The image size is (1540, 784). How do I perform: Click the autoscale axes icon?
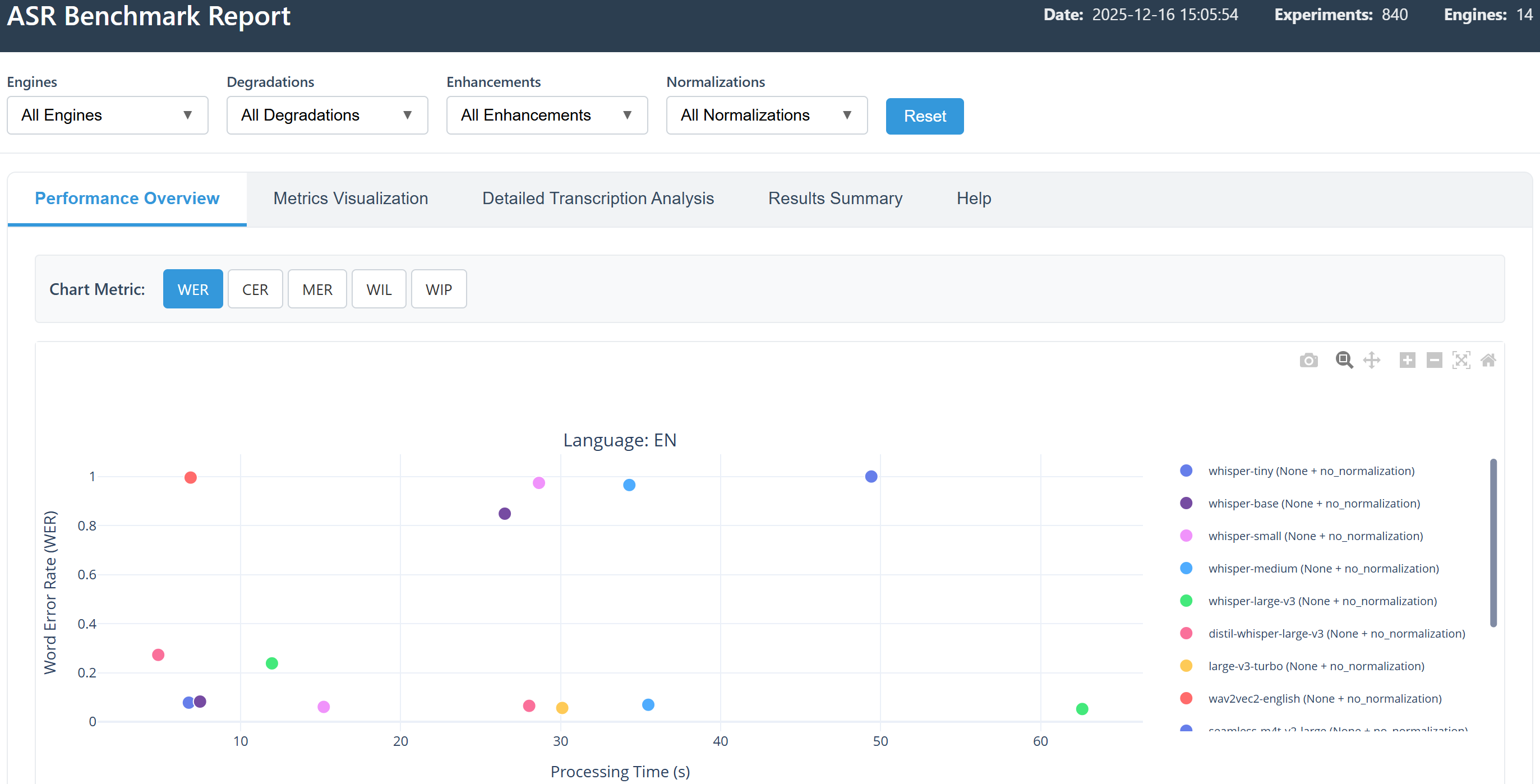[x=1461, y=360]
